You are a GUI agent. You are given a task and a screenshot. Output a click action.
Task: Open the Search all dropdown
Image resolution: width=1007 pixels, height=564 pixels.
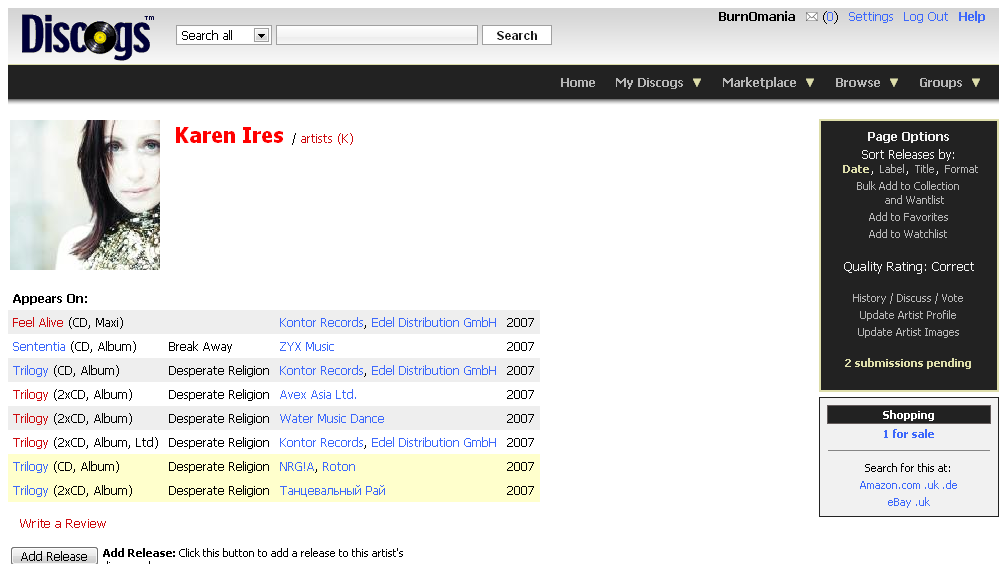(x=223, y=35)
